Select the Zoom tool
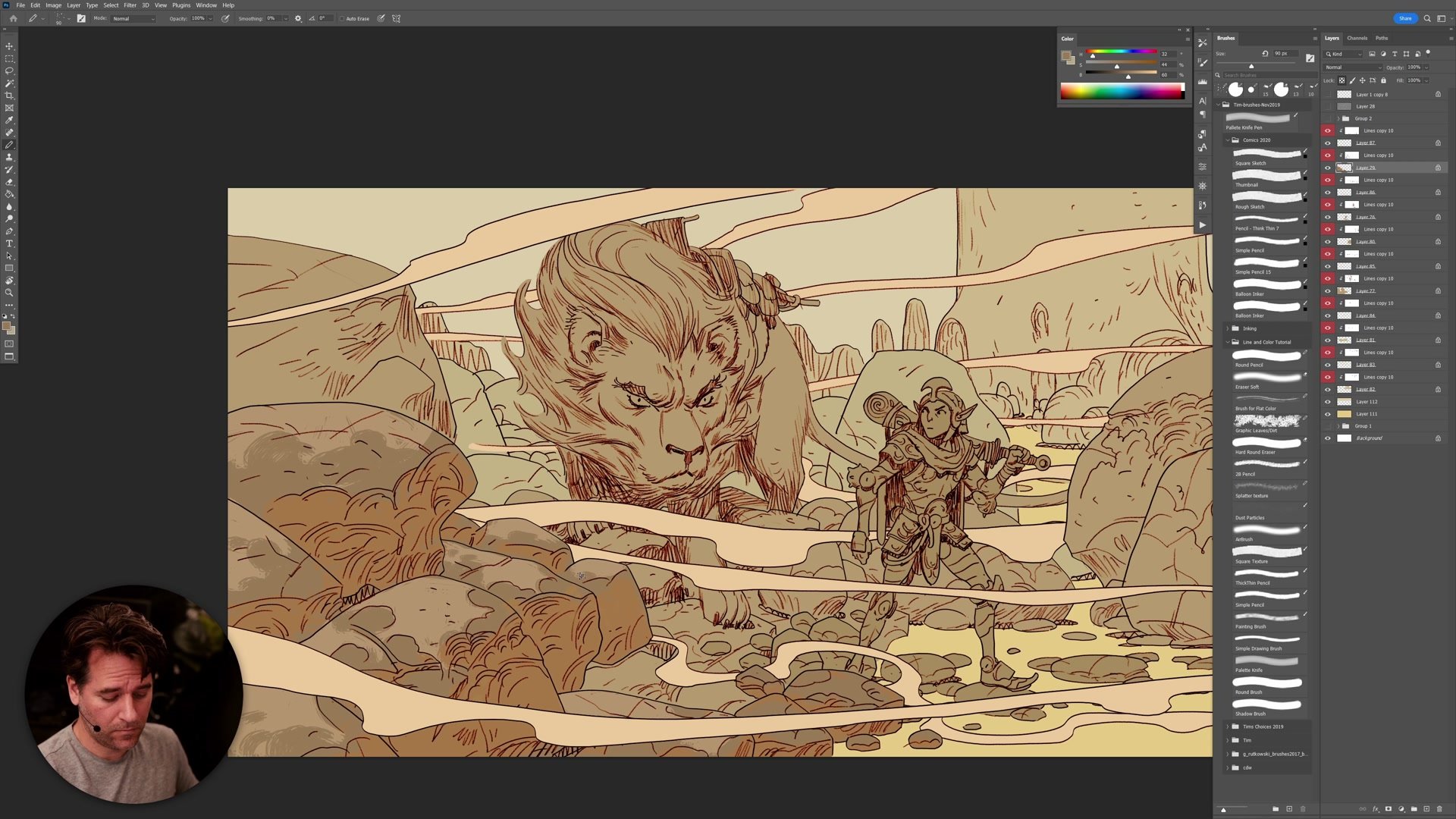 click(9, 293)
